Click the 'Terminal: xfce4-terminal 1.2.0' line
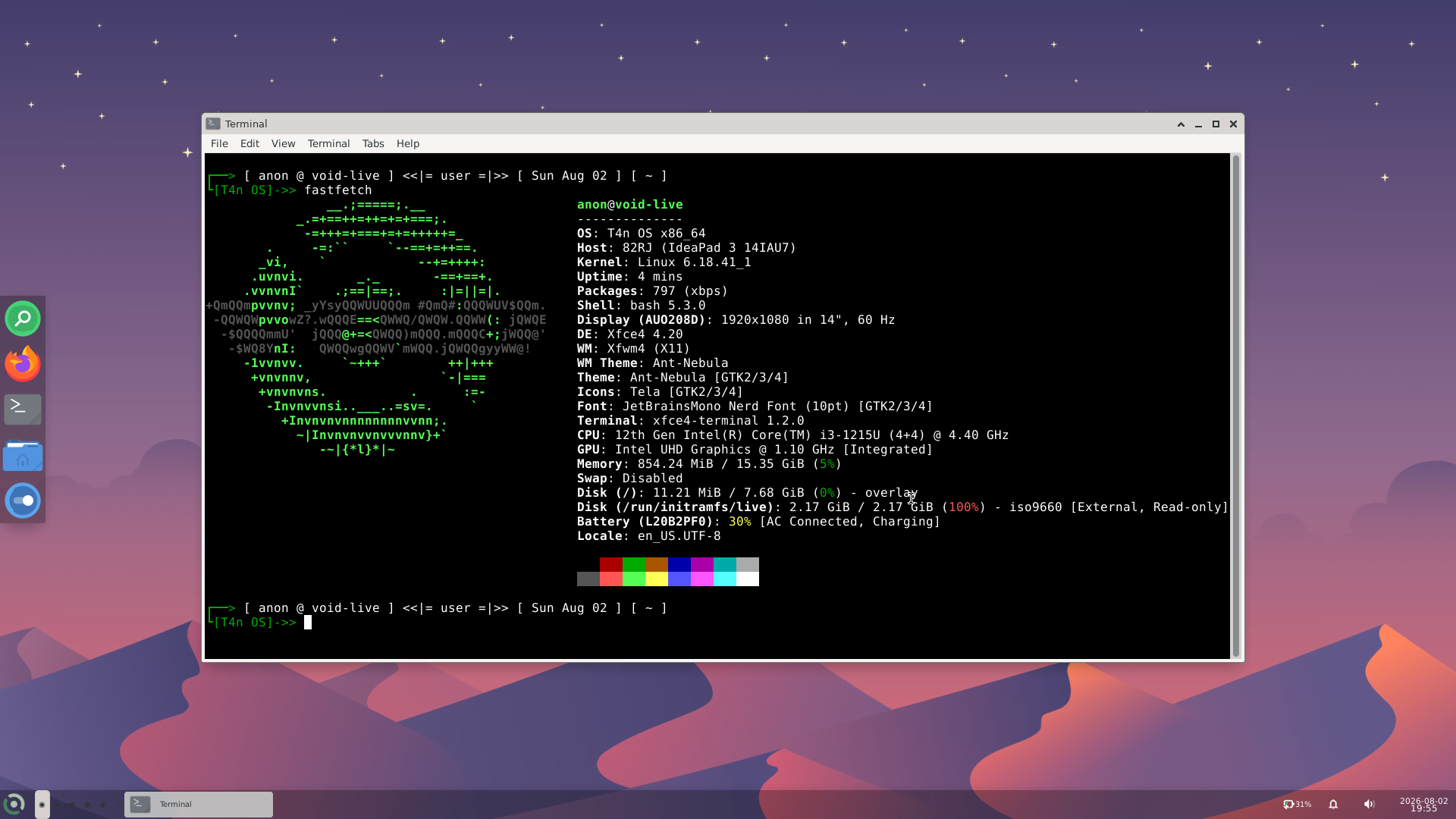Screen dimensions: 1456x819 point(690,421)
